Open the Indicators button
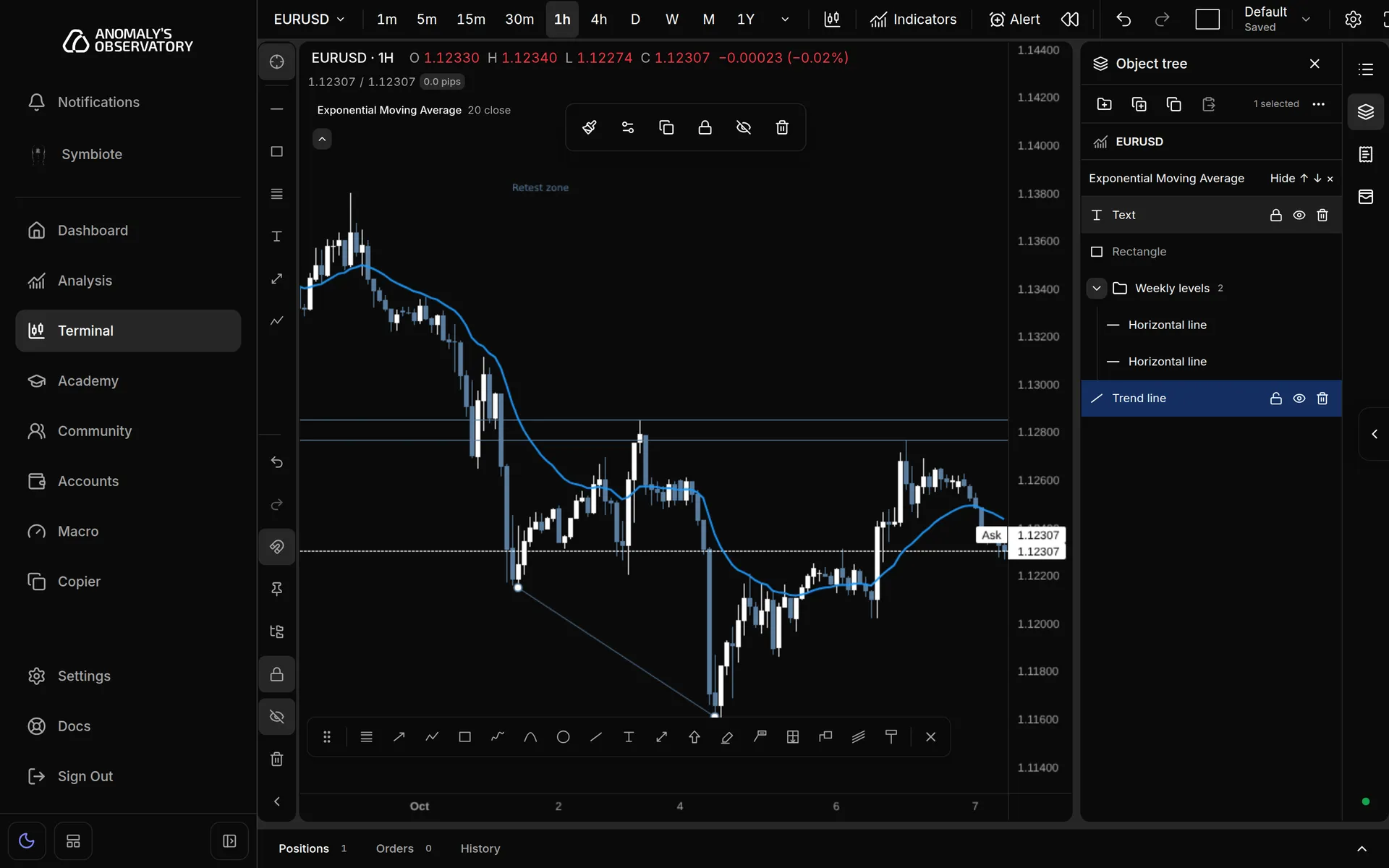Screen dimensions: 1389x868 click(x=913, y=20)
